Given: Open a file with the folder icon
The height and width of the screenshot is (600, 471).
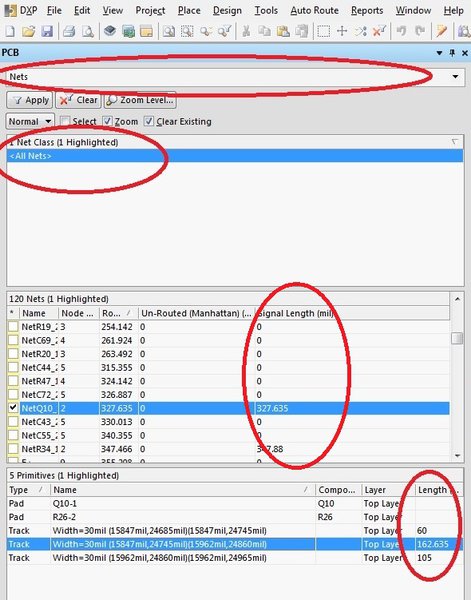Looking at the screenshot, I should 28,31.
